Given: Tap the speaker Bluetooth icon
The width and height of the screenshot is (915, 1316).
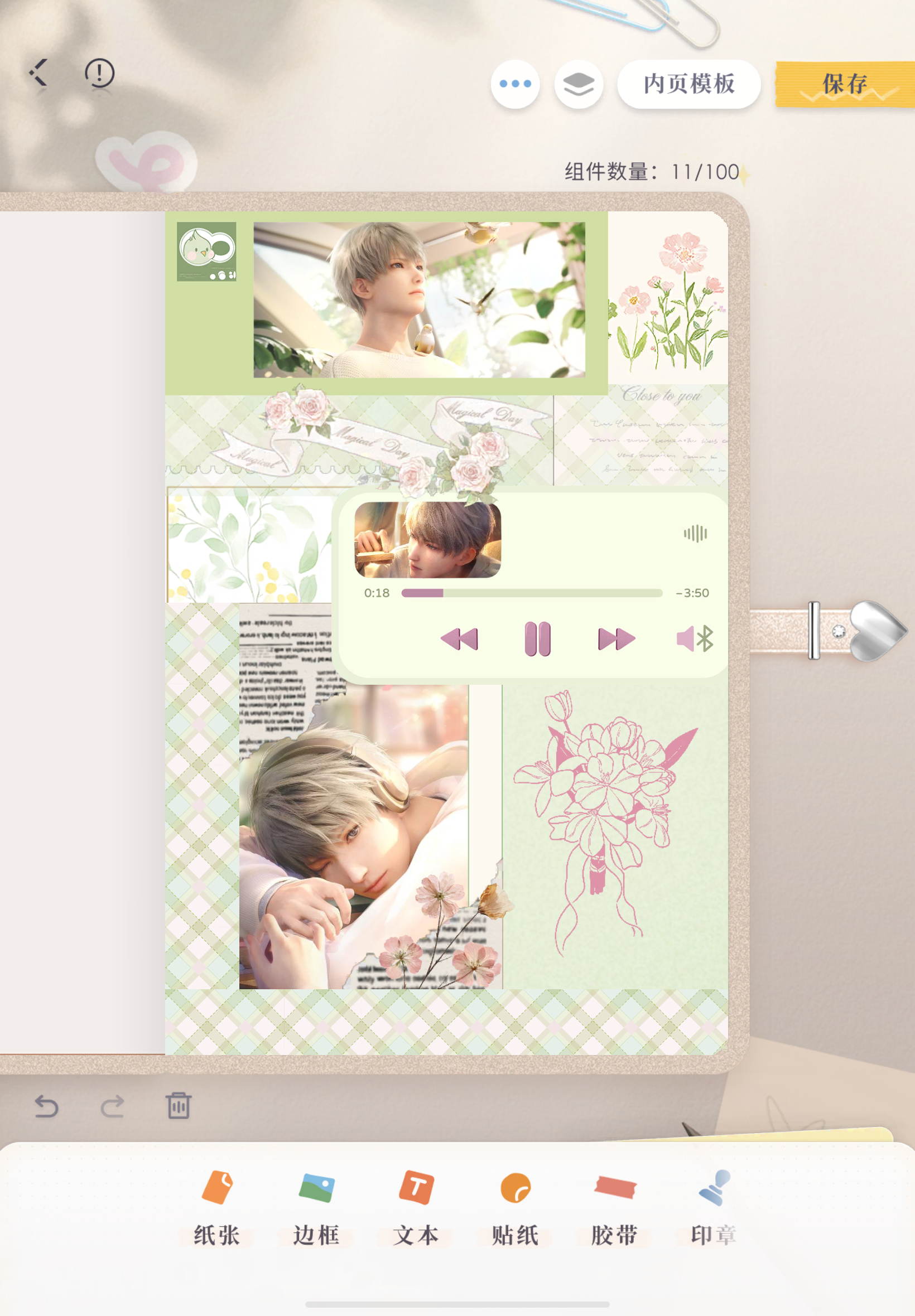Looking at the screenshot, I should click(x=695, y=638).
